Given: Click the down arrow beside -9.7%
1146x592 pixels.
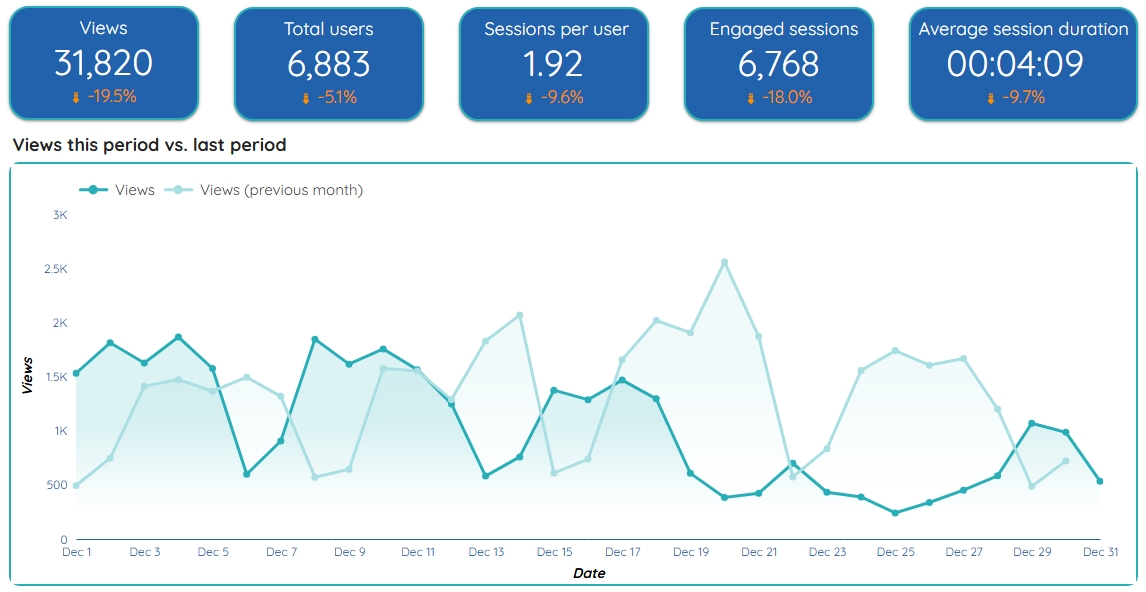Looking at the screenshot, I should point(991,98).
